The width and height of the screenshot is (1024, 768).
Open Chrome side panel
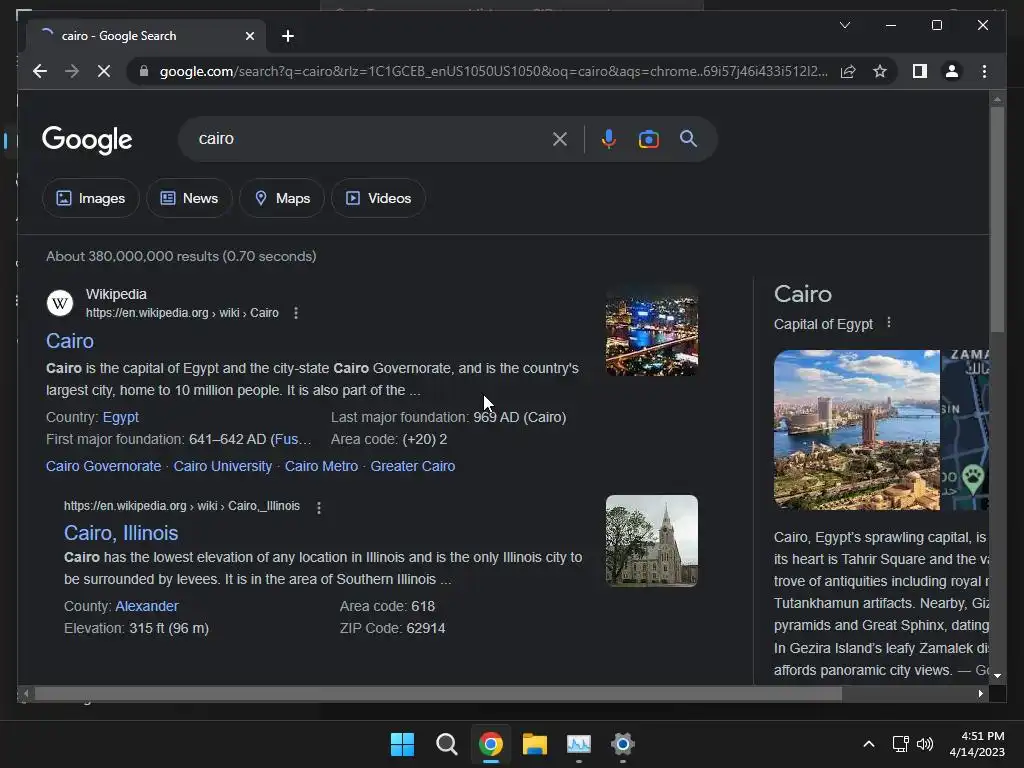[920, 71]
